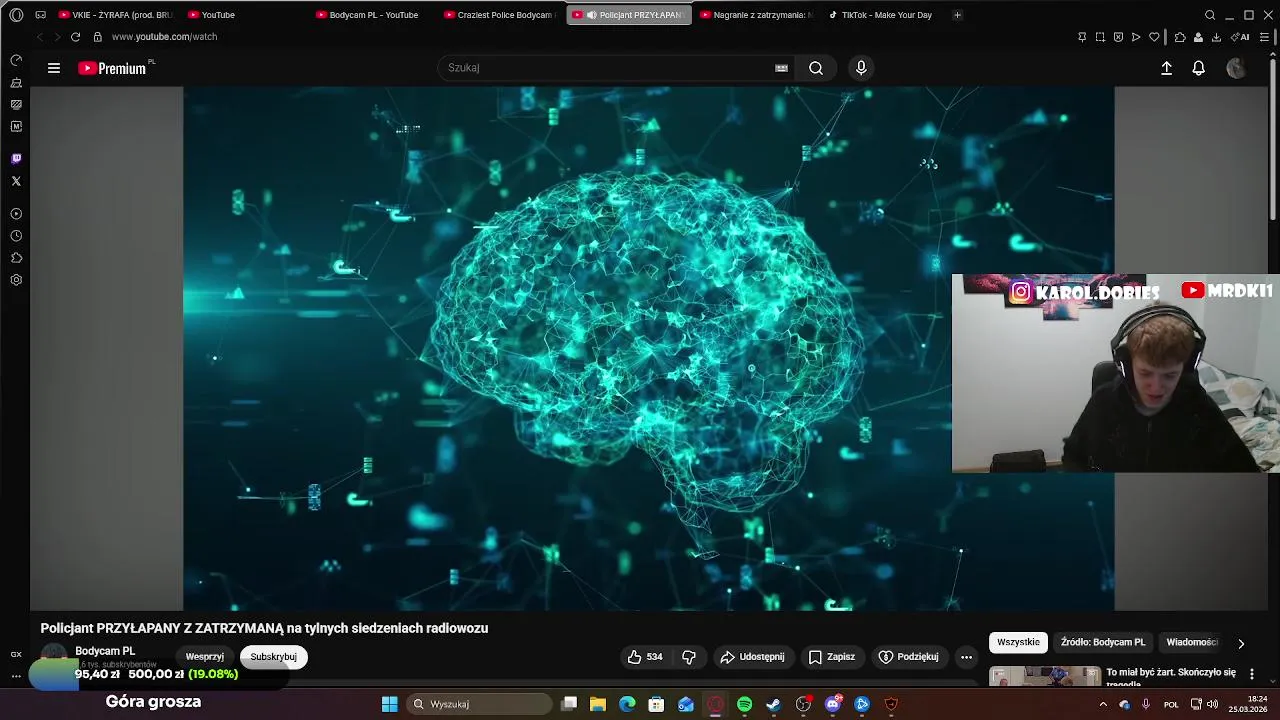
Task: Open the Opera main menu icon
Action: click(16, 15)
